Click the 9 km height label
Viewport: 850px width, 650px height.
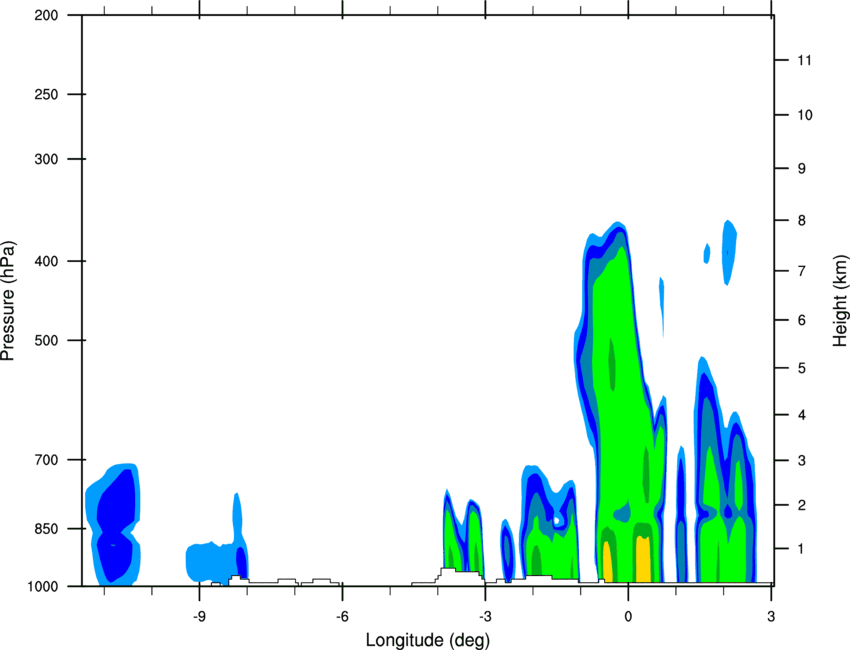(x=802, y=169)
